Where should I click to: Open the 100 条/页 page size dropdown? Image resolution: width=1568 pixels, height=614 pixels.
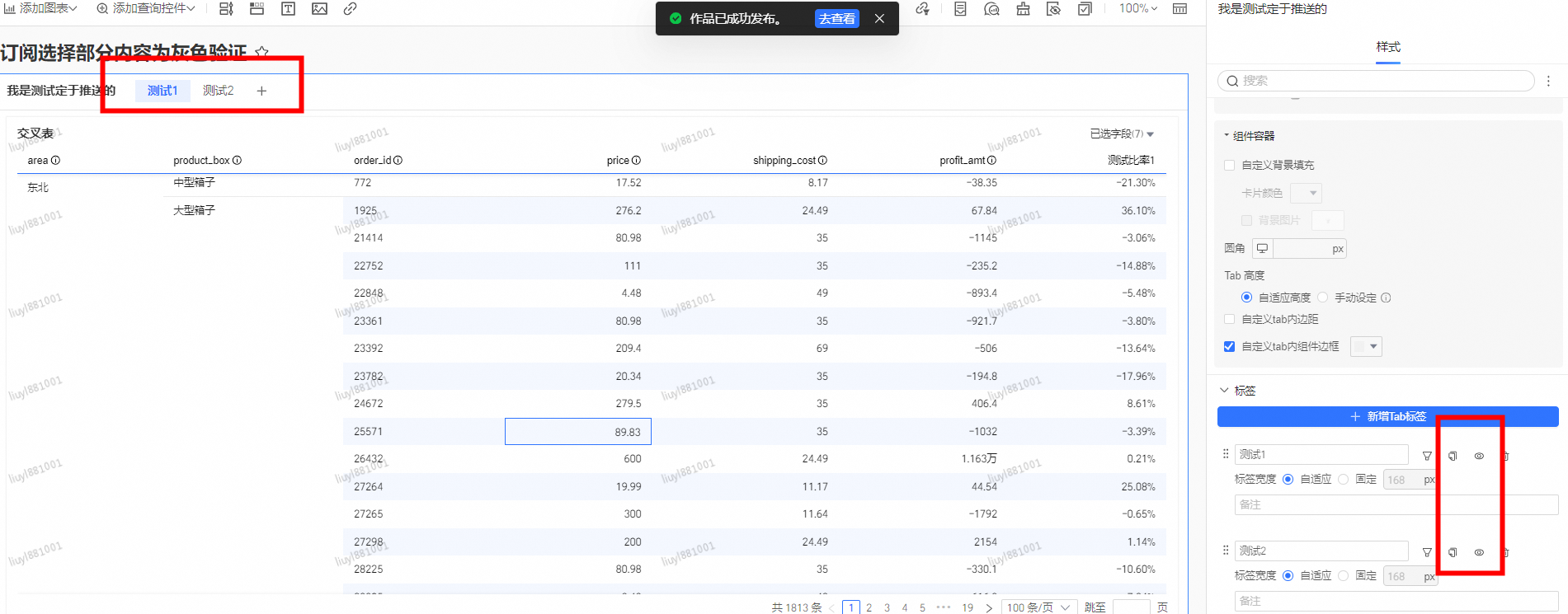coord(1038,607)
